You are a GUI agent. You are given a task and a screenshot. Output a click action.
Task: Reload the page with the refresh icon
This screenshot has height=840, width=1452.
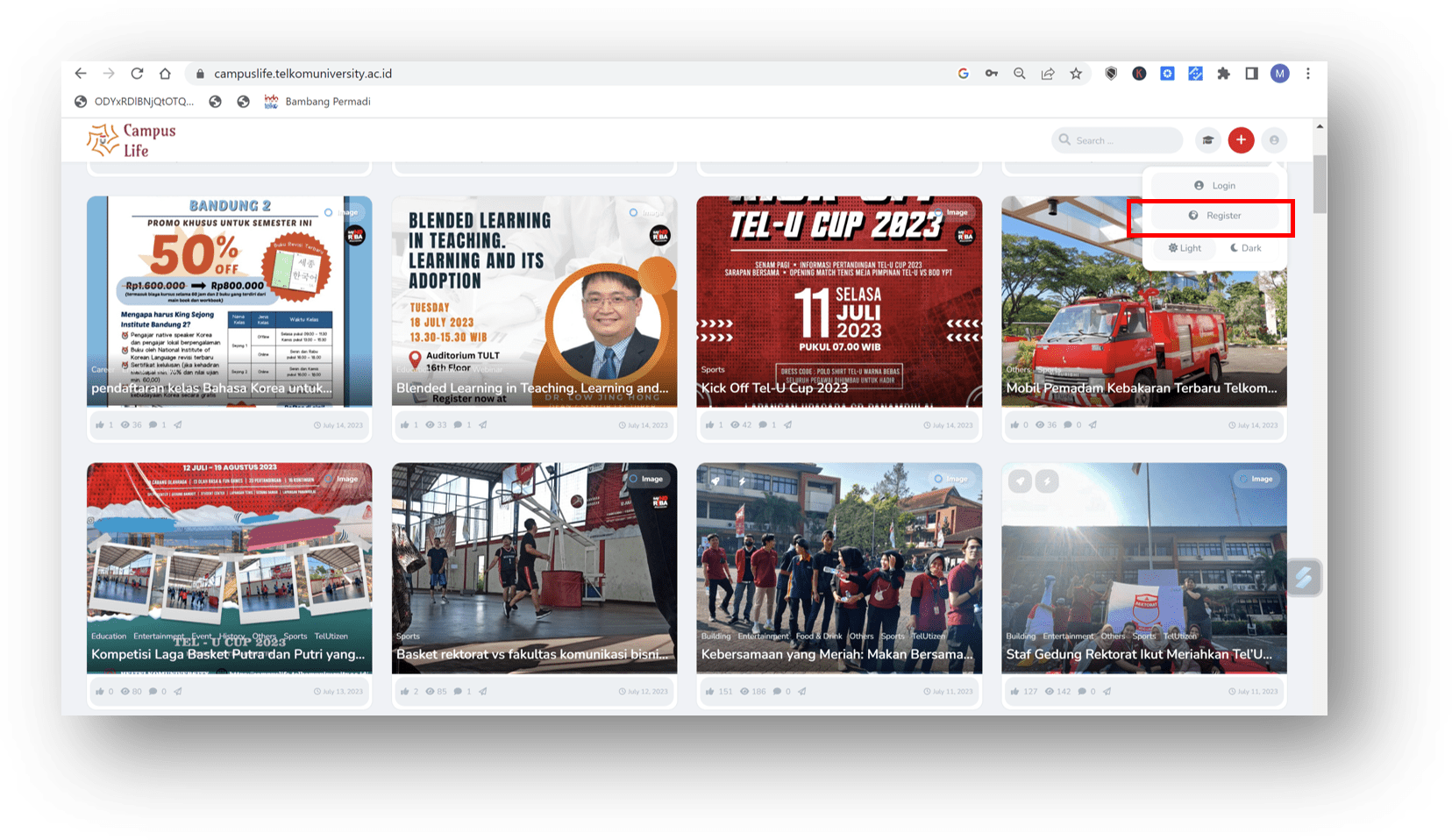137,74
